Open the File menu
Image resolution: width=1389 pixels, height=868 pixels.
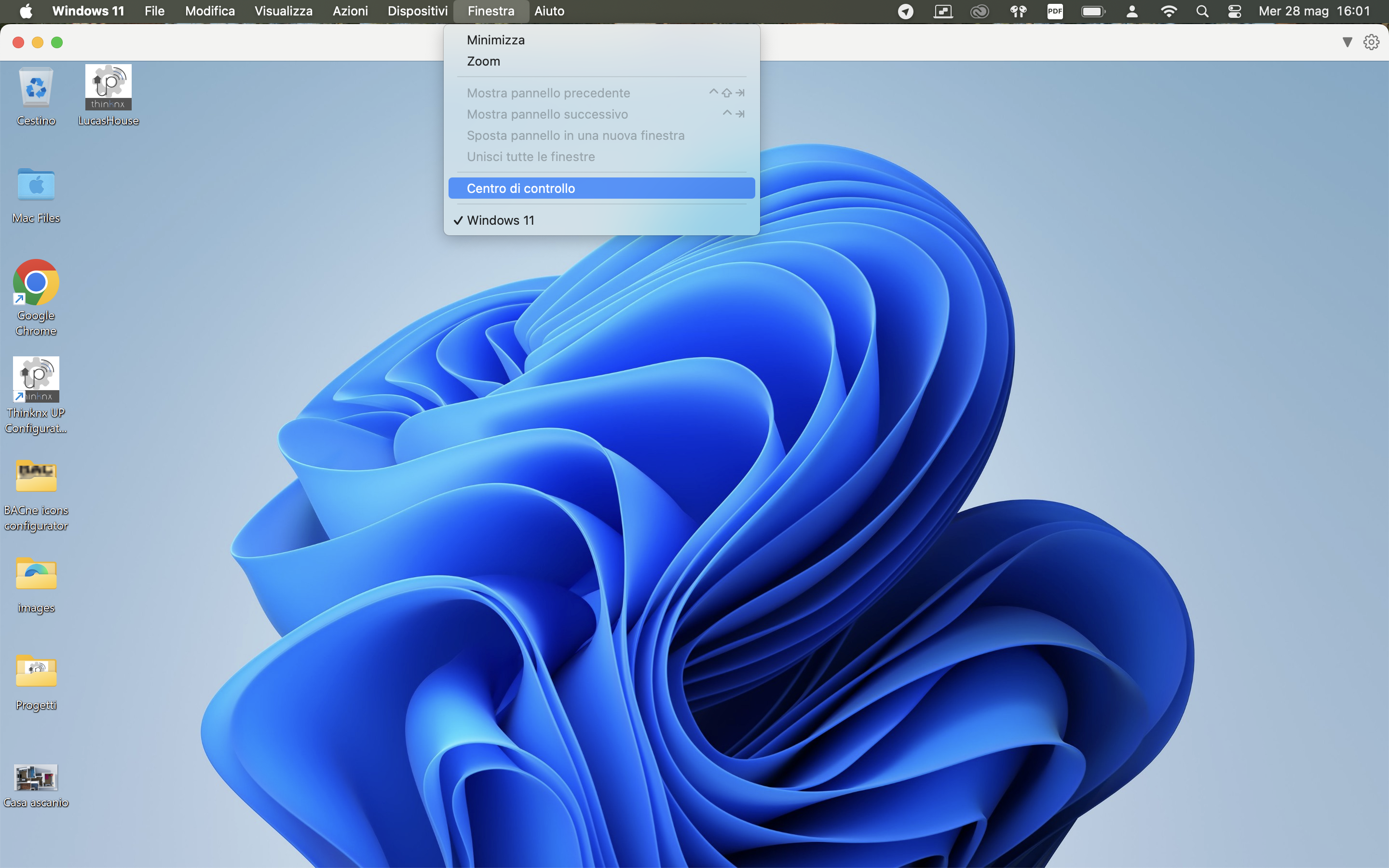[x=154, y=11]
